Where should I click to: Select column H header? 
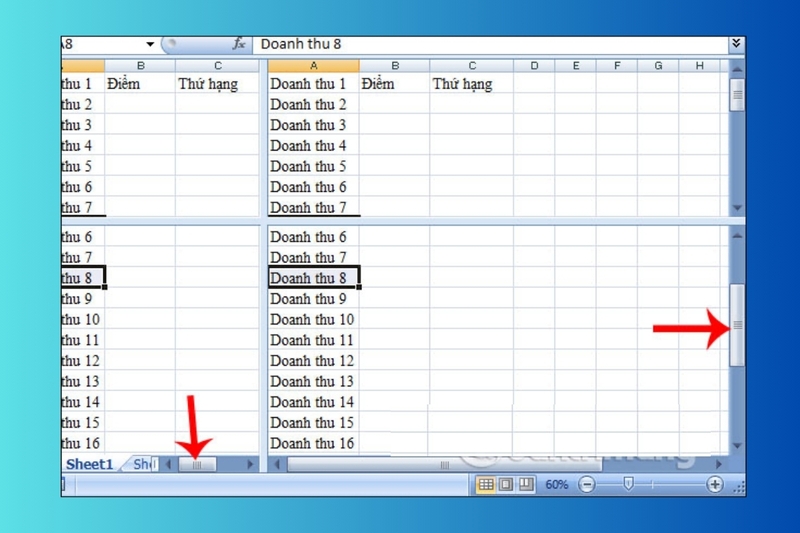tap(699, 65)
